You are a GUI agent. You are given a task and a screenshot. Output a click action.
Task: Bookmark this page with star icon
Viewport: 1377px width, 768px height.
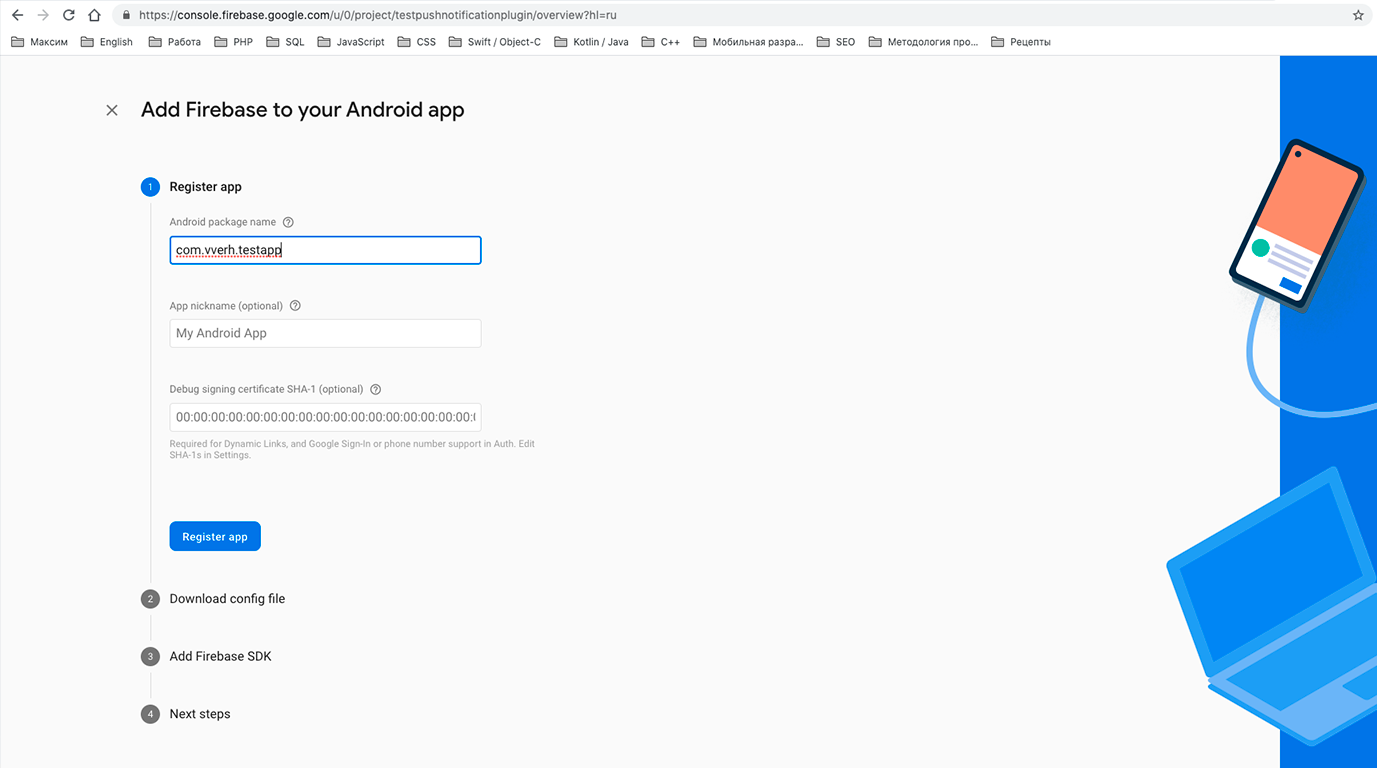pos(1358,15)
